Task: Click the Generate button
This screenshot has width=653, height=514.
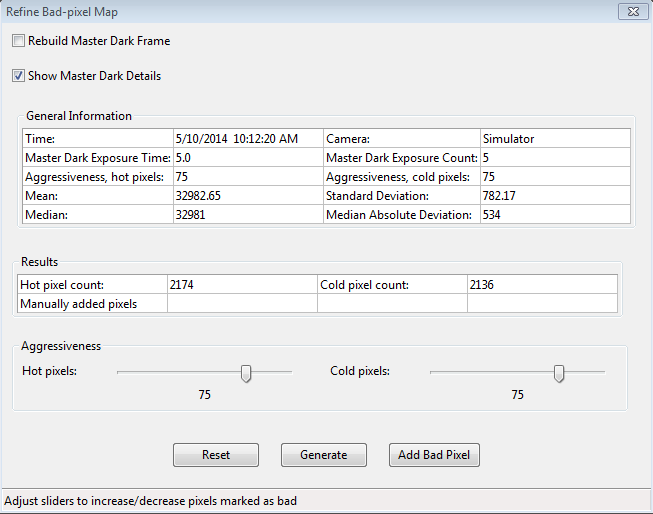Action: click(323, 455)
